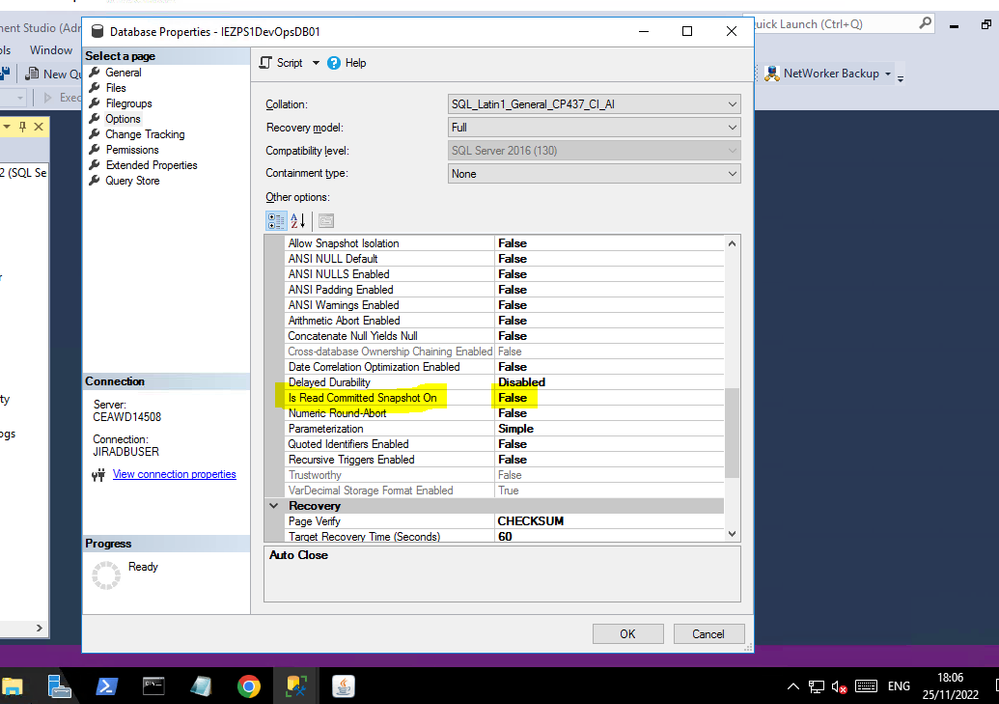999x704 pixels.
Task: Open the Script dropdown arrow
Action: pos(315,63)
